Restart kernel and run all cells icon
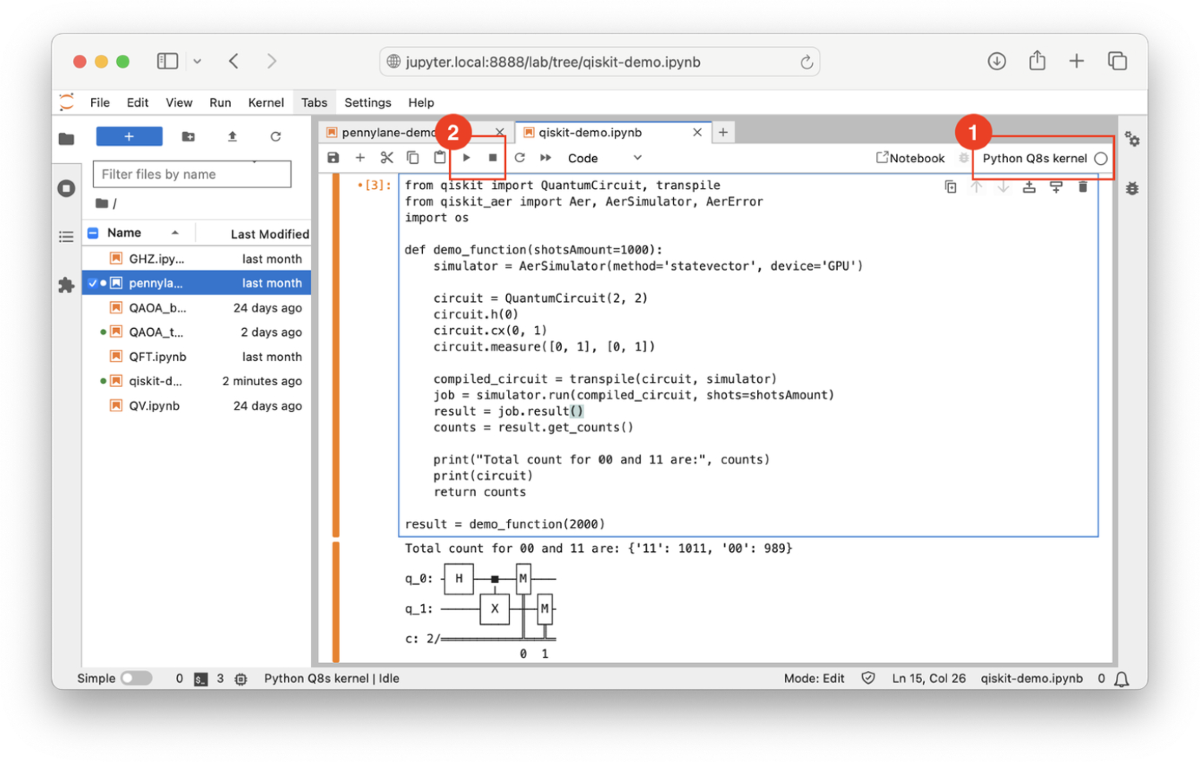This screenshot has width=1200, height=762. 544,157
